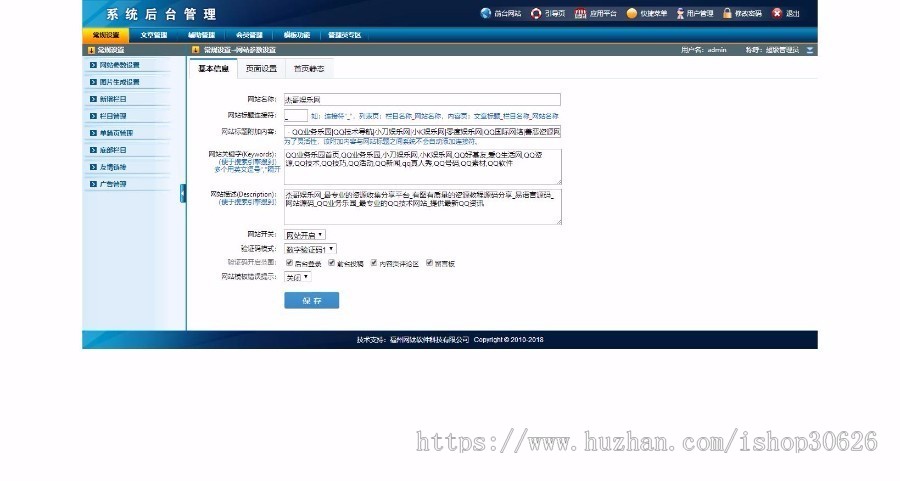Click the orange ball 快捷菜单 icon

pyautogui.click(x=631, y=13)
